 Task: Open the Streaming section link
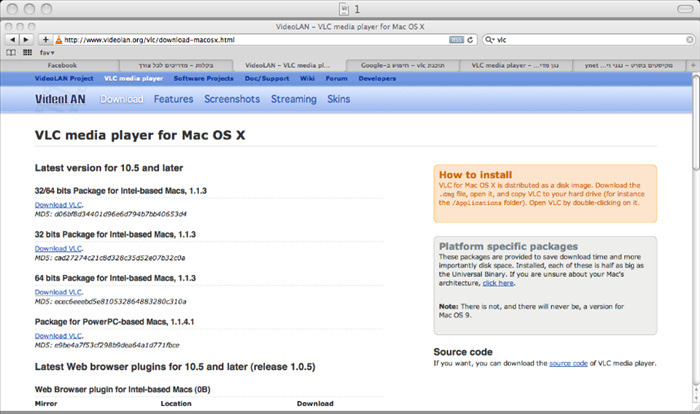tap(294, 99)
